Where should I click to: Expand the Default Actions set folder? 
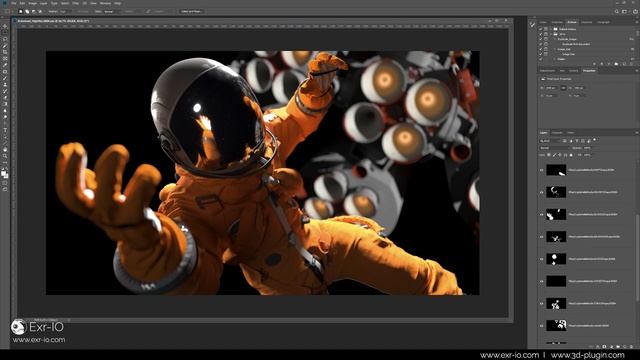[x=551, y=29]
